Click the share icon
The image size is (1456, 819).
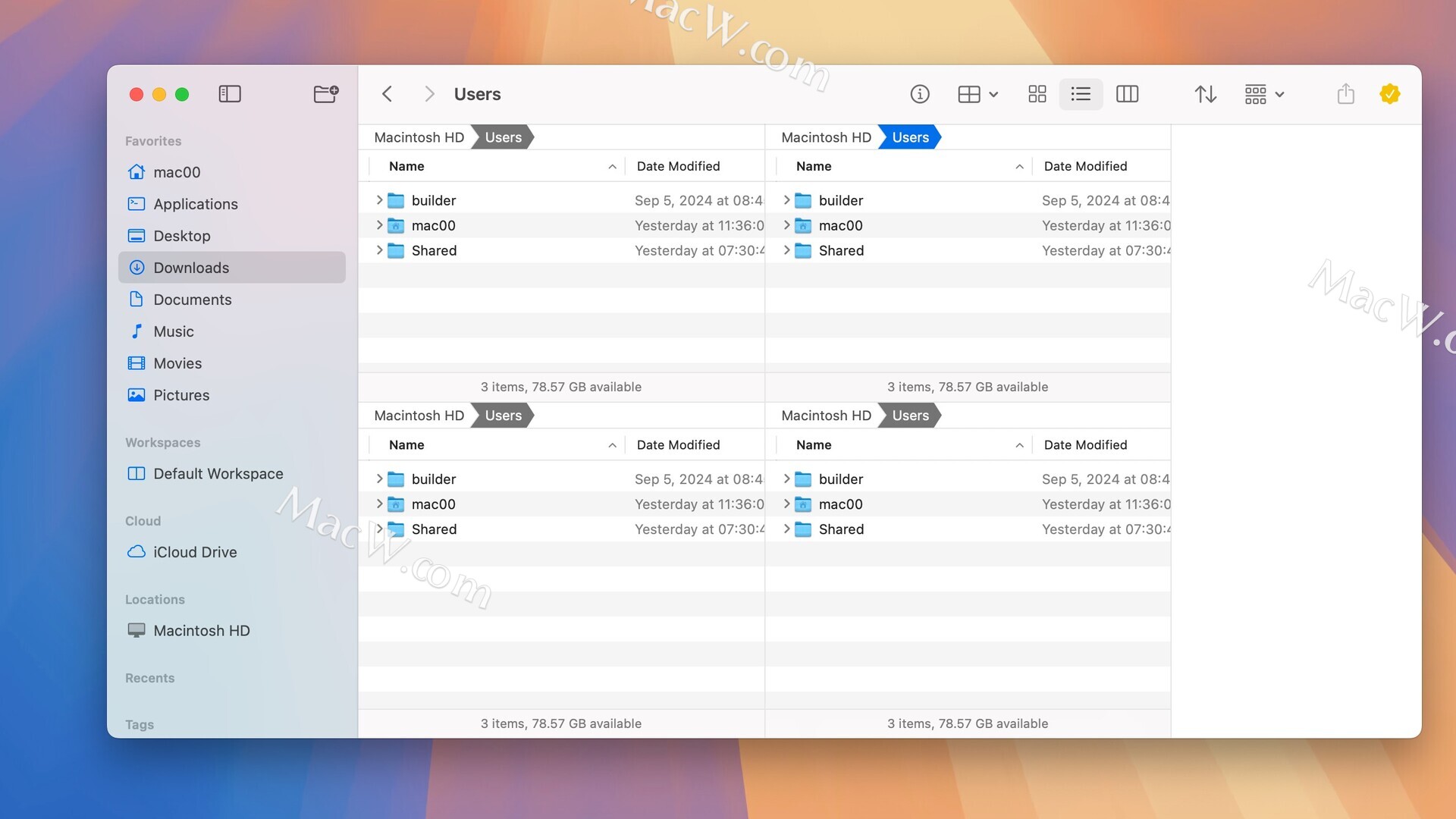[1345, 94]
